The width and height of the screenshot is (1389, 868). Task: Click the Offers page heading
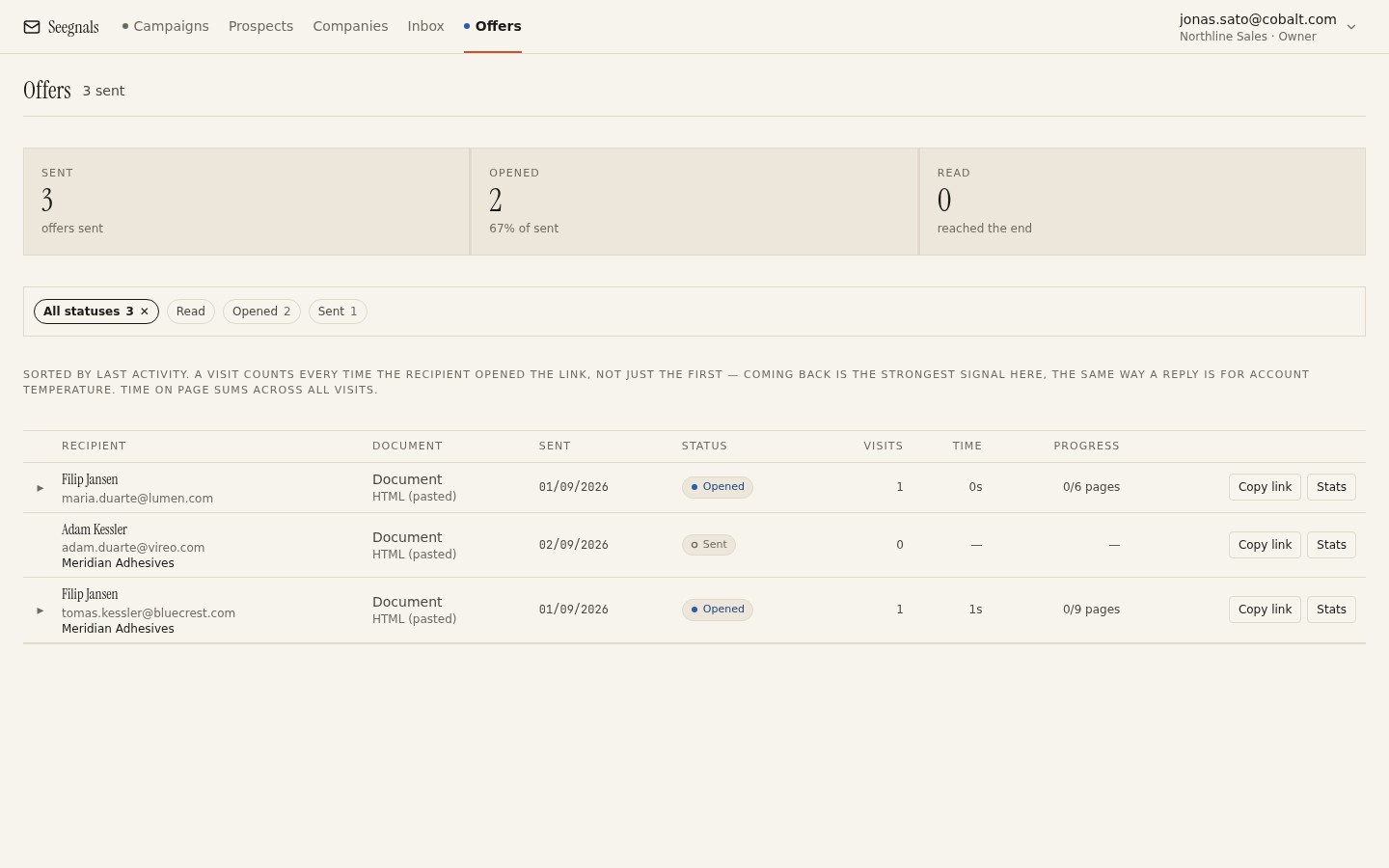pos(47,91)
